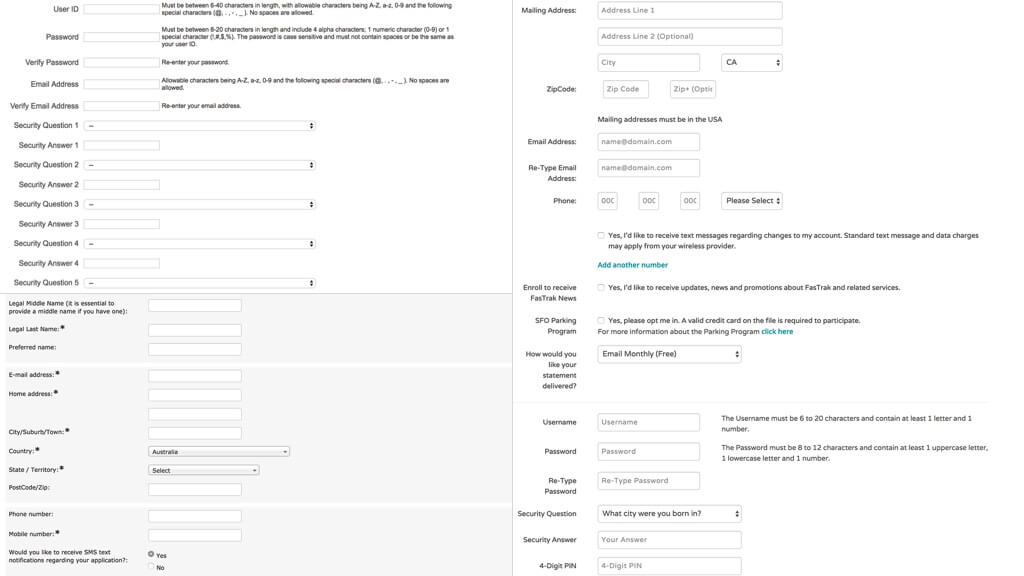The height and width of the screenshot is (576, 1024).
Task: Open the Security Question 3 dropdown
Action: pos(200,204)
